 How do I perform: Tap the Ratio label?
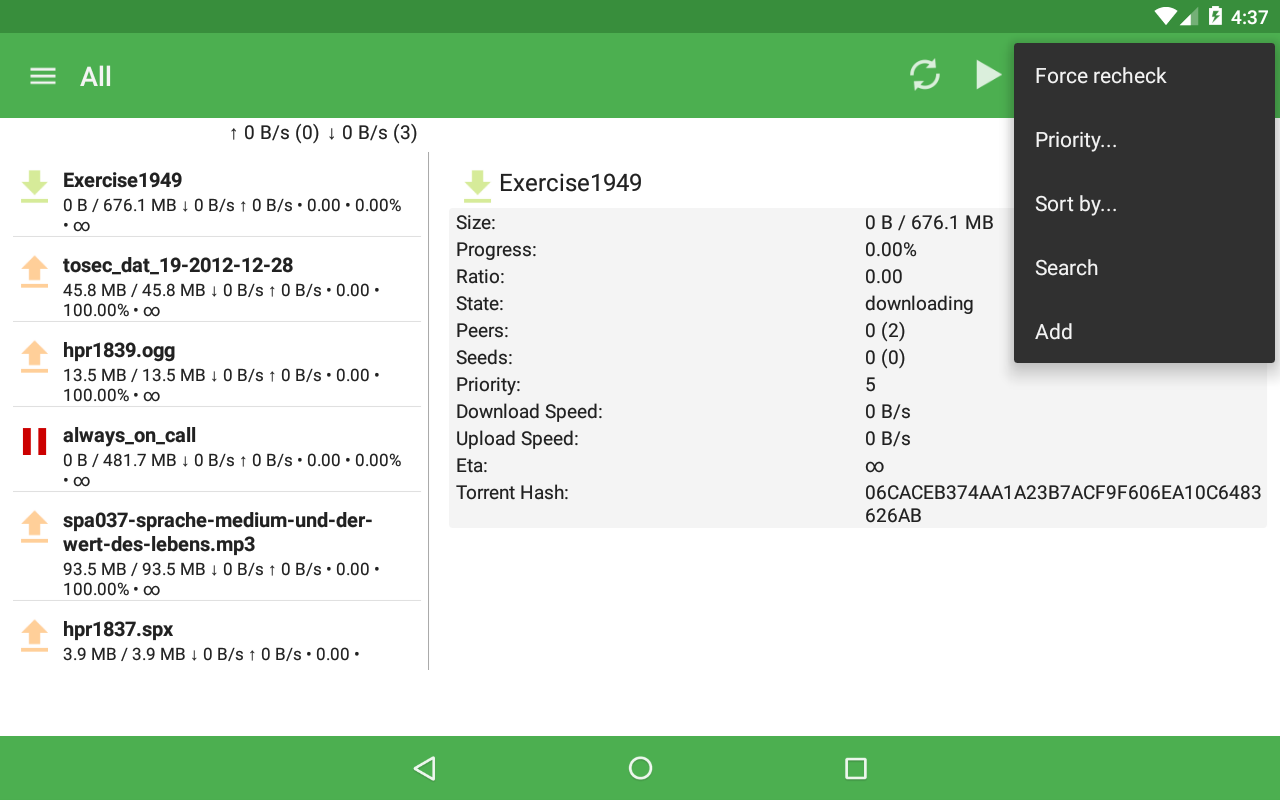(x=480, y=277)
